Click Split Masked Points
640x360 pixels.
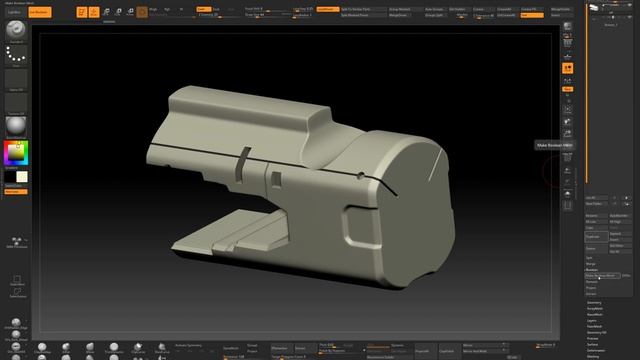(363, 15)
